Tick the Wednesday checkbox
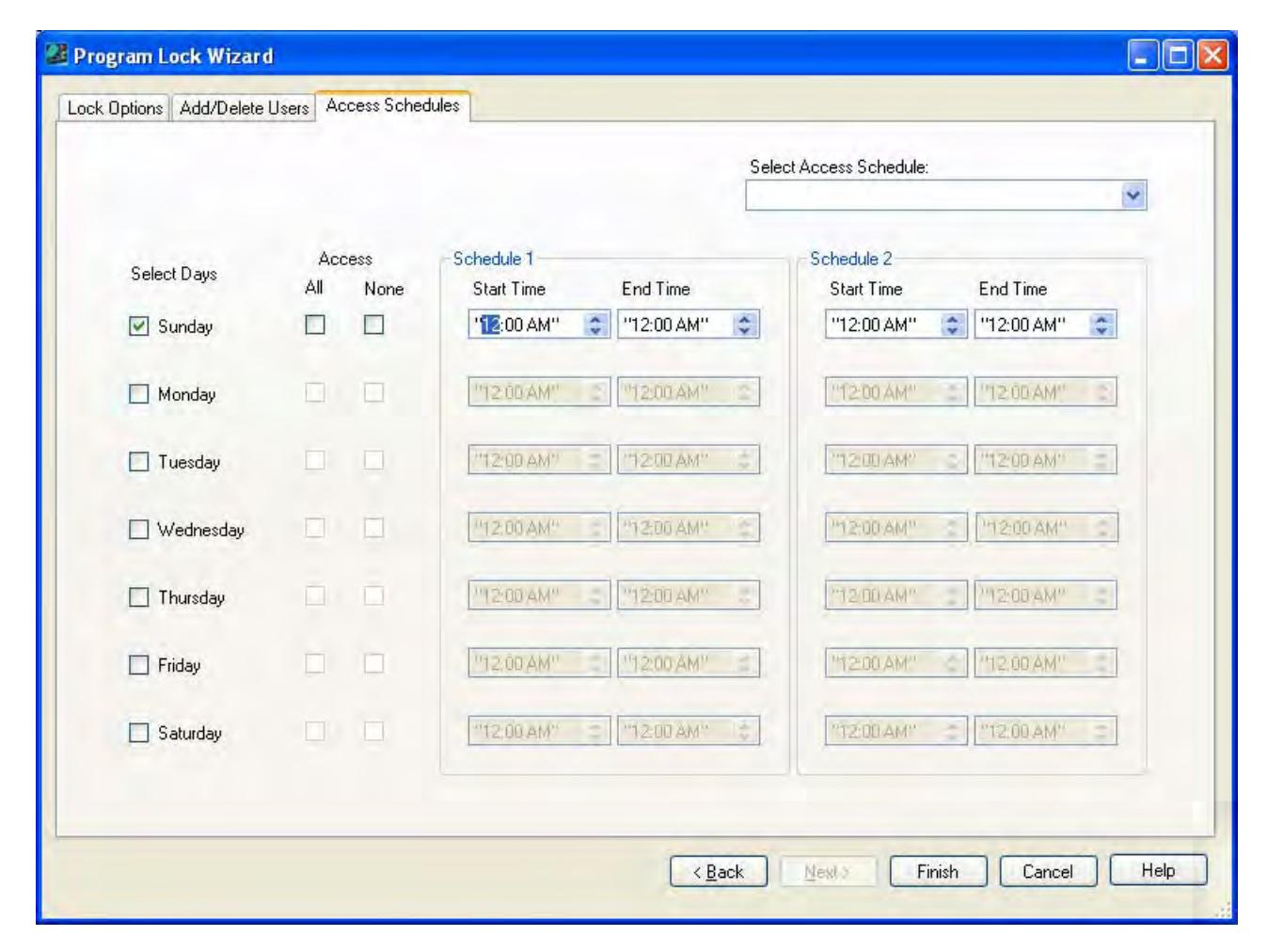The width and height of the screenshot is (1268, 952). point(138,529)
